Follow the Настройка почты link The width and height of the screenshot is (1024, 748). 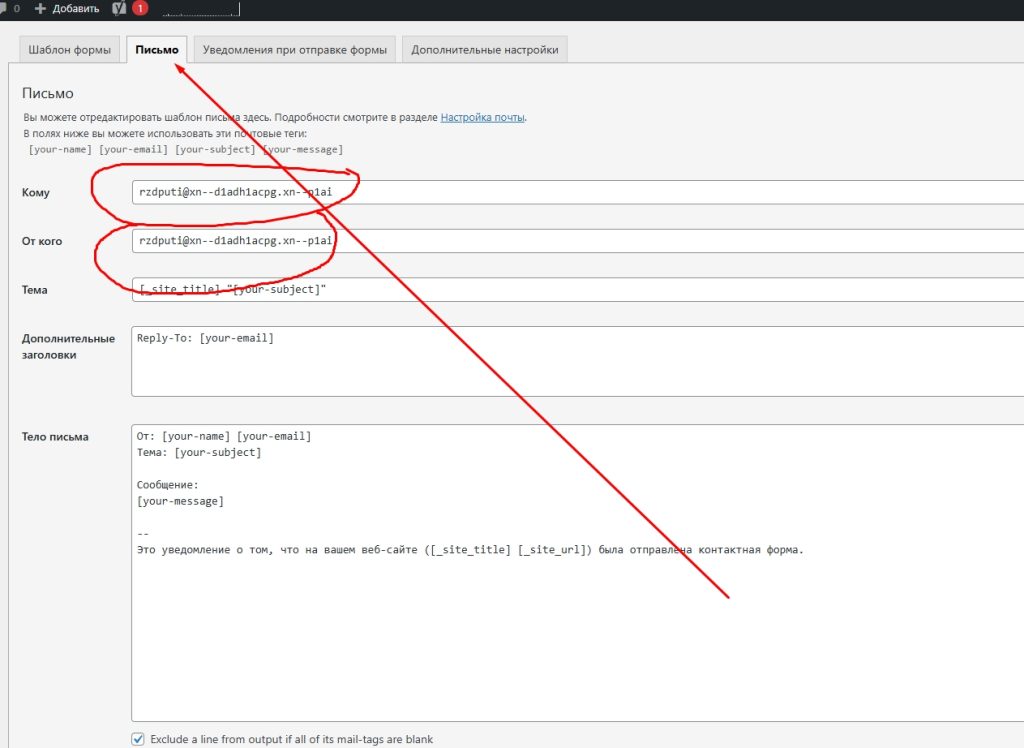pyautogui.click(x=482, y=117)
